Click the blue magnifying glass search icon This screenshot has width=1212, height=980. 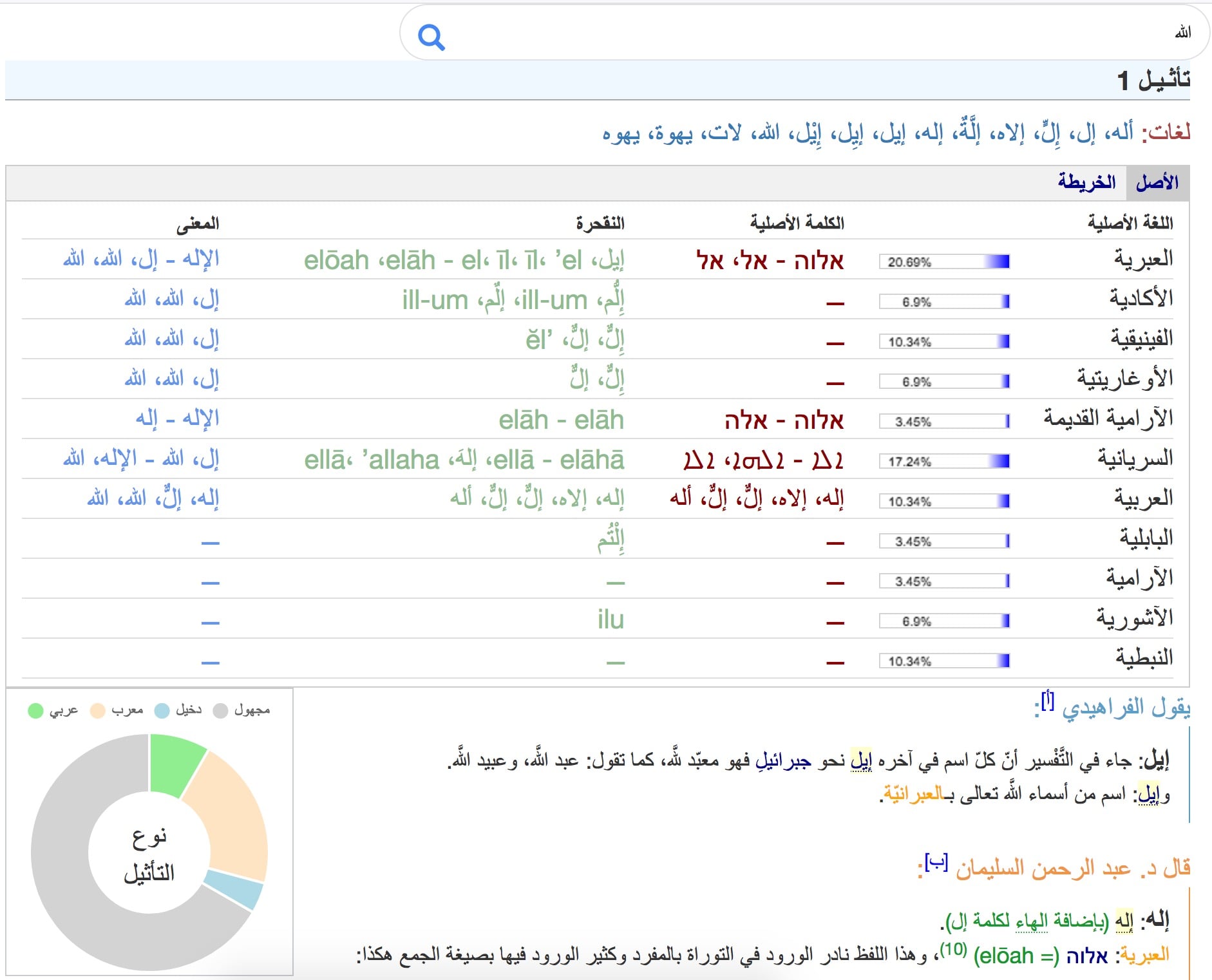tap(431, 37)
